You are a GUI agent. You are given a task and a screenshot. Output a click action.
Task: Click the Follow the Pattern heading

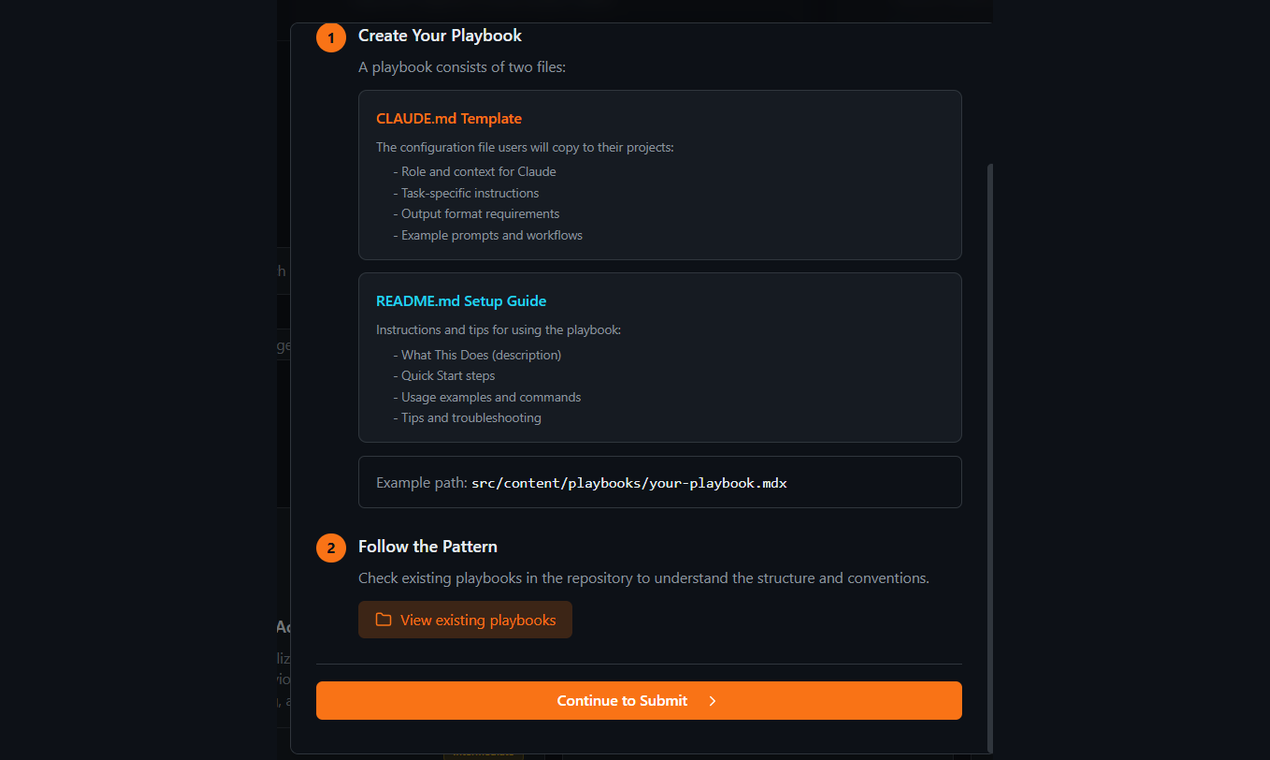click(x=428, y=546)
